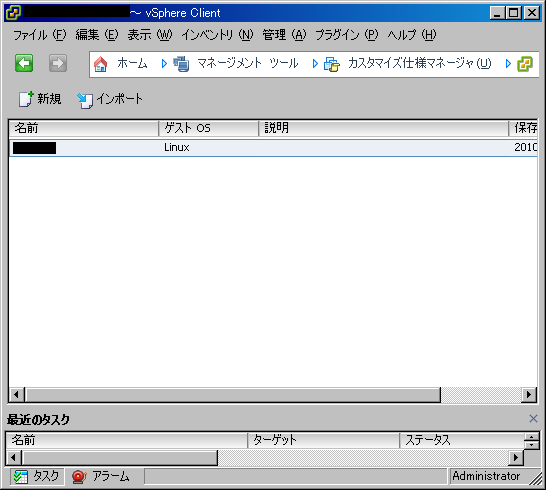Open the 表示 (W) menu
The width and height of the screenshot is (546, 490).
(150, 35)
